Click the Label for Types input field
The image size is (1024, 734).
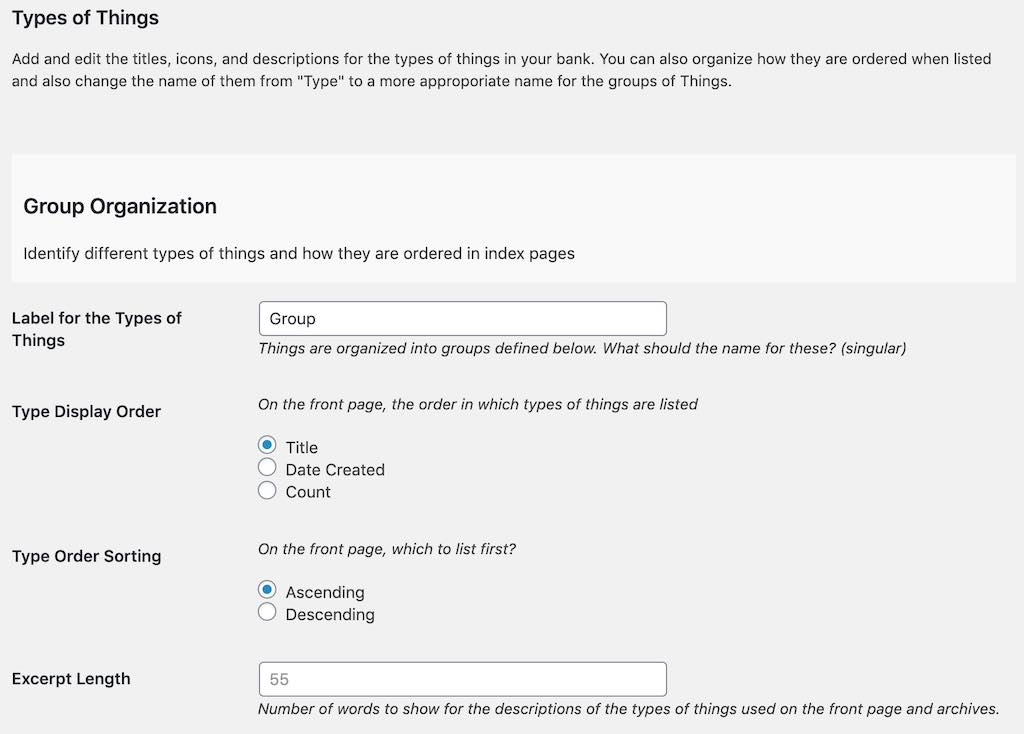(462, 319)
